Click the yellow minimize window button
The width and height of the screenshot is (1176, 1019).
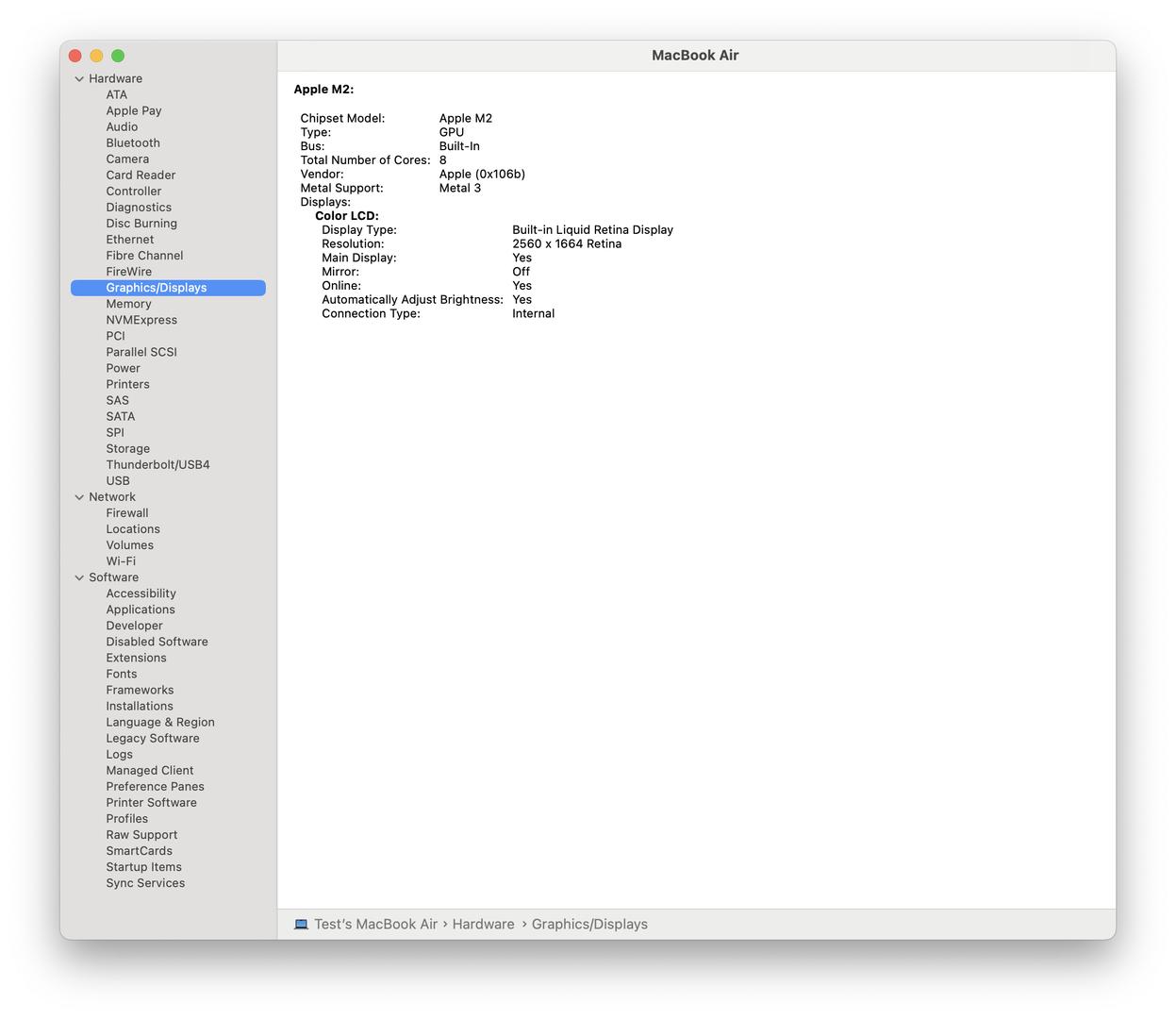pos(96,56)
